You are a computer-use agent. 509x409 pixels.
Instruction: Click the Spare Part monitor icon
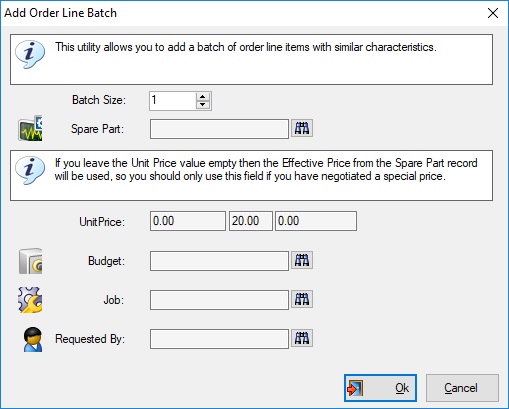click(x=30, y=128)
